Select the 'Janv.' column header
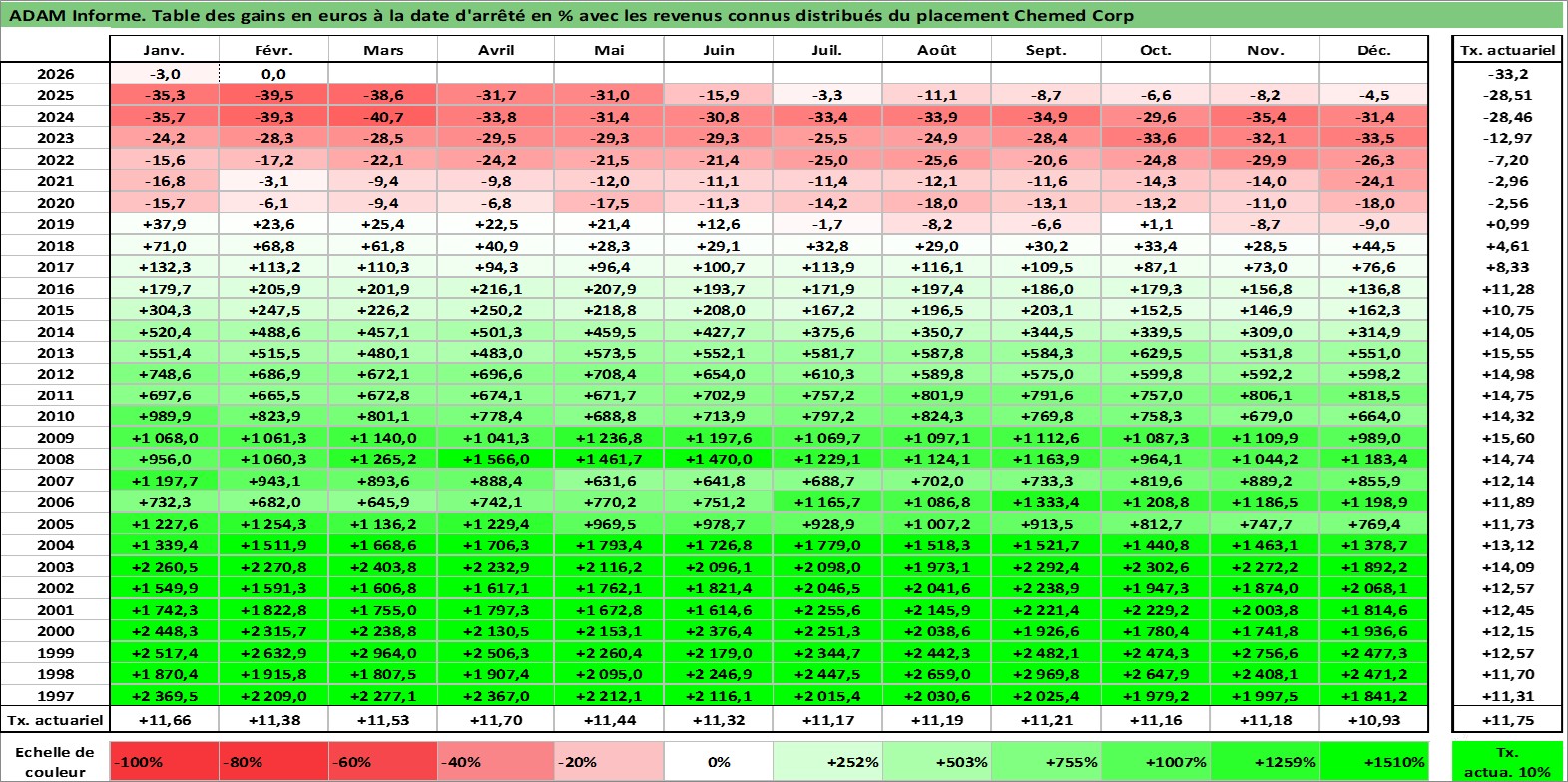The height and width of the screenshot is (782, 1568). (164, 50)
